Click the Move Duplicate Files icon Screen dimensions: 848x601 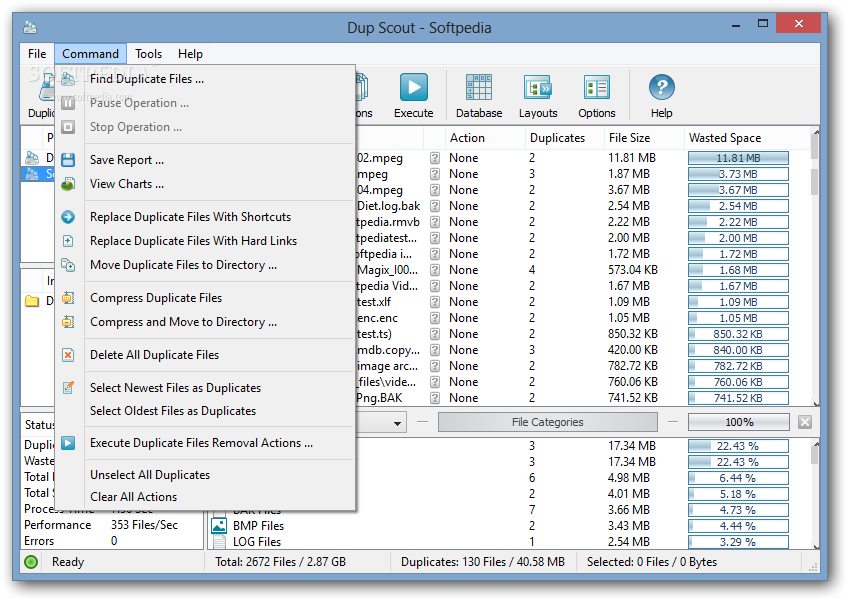(x=68, y=265)
